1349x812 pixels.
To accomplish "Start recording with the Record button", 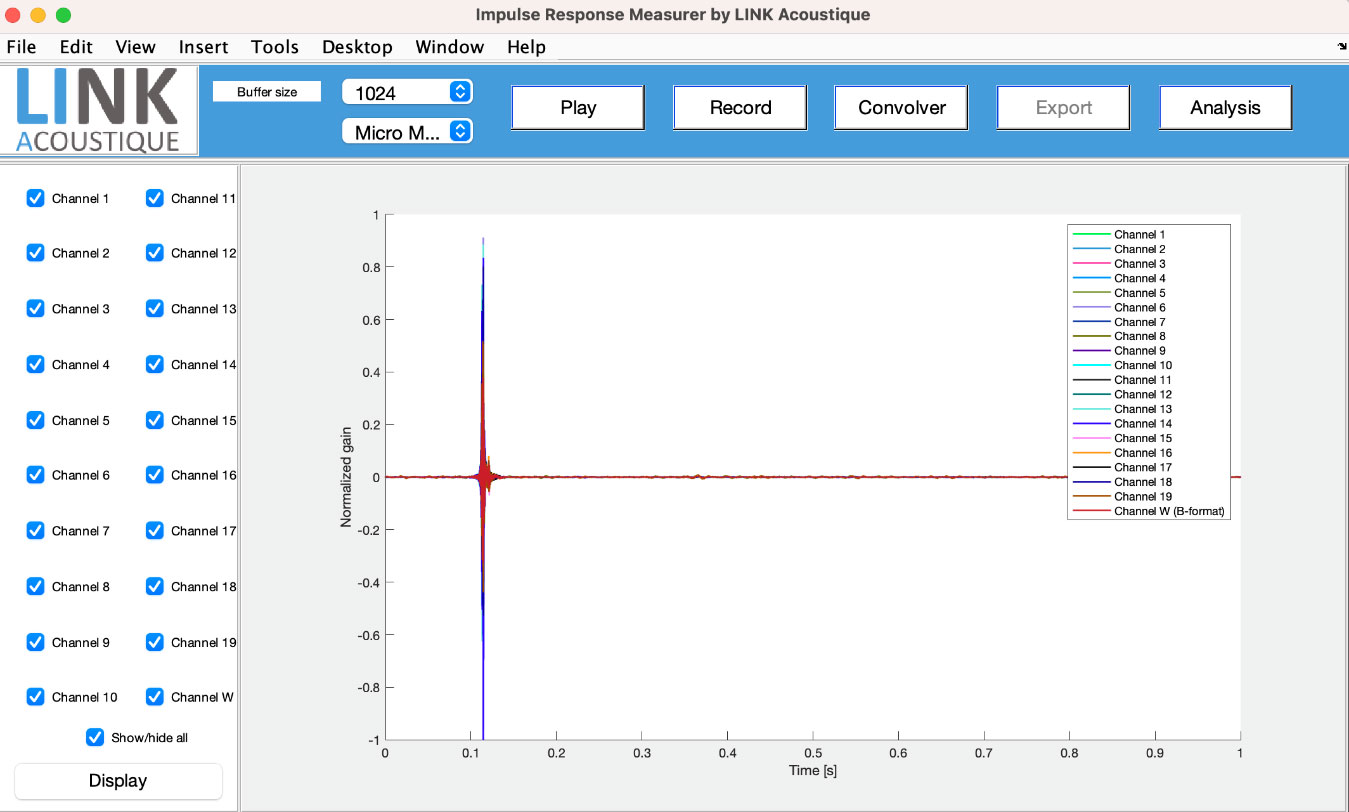I will (740, 108).
